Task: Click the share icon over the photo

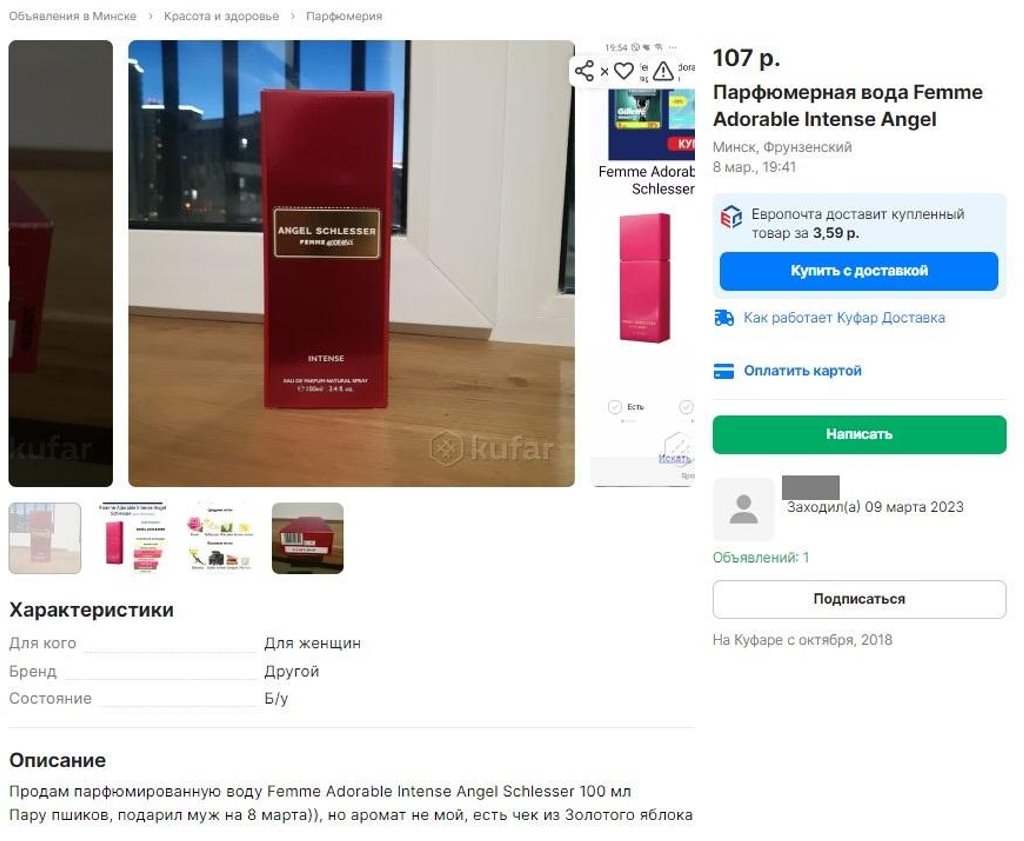Action: pos(584,71)
